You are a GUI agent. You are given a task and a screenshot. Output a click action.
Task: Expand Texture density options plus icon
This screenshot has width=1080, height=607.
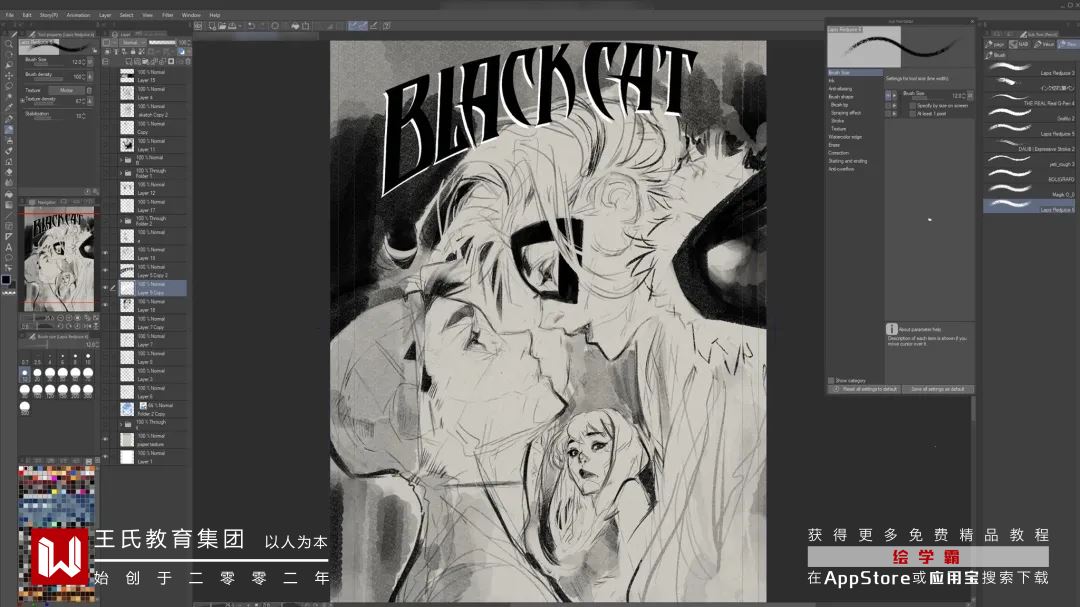pyautogui.click(x=22, y=101)
